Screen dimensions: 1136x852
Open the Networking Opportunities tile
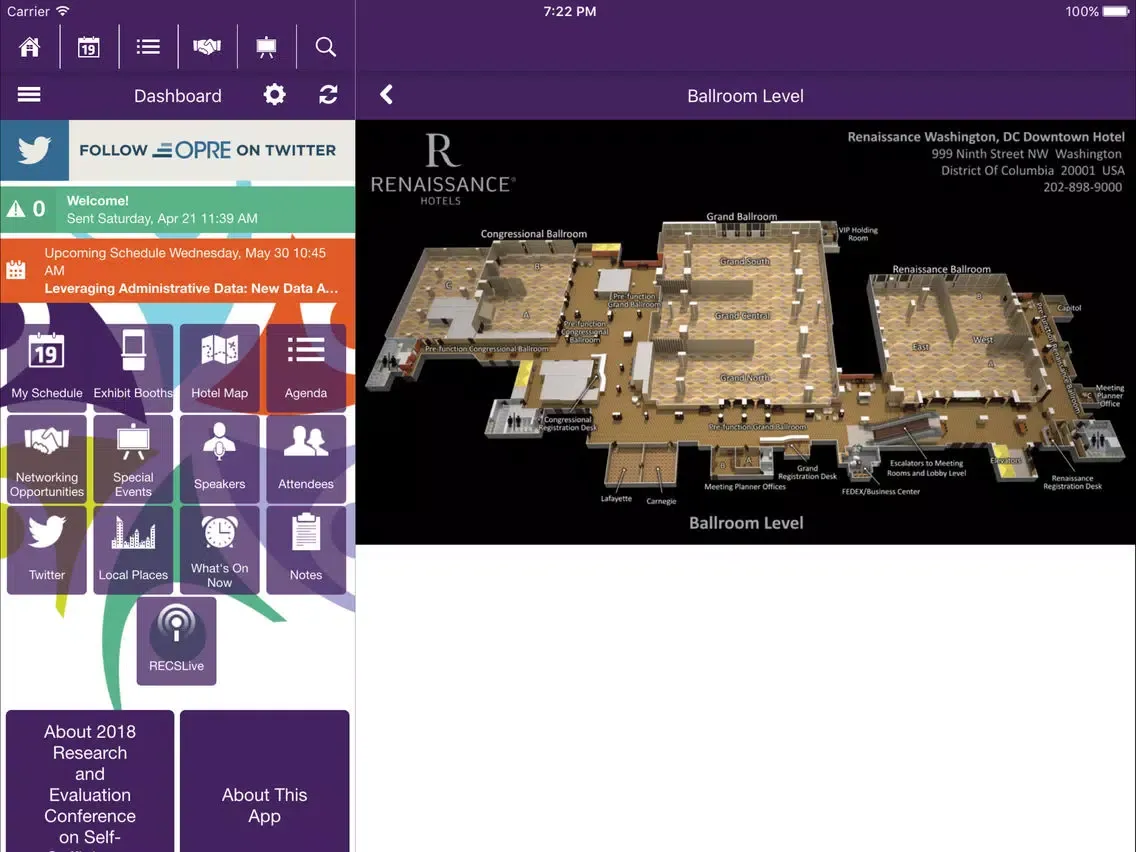pos(47,459)
